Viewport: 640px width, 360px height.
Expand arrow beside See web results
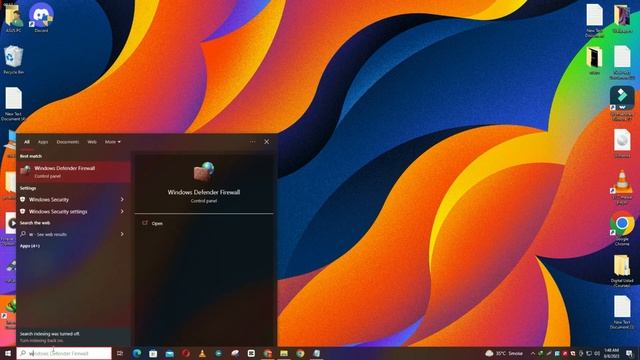click(x=122, y=234)
